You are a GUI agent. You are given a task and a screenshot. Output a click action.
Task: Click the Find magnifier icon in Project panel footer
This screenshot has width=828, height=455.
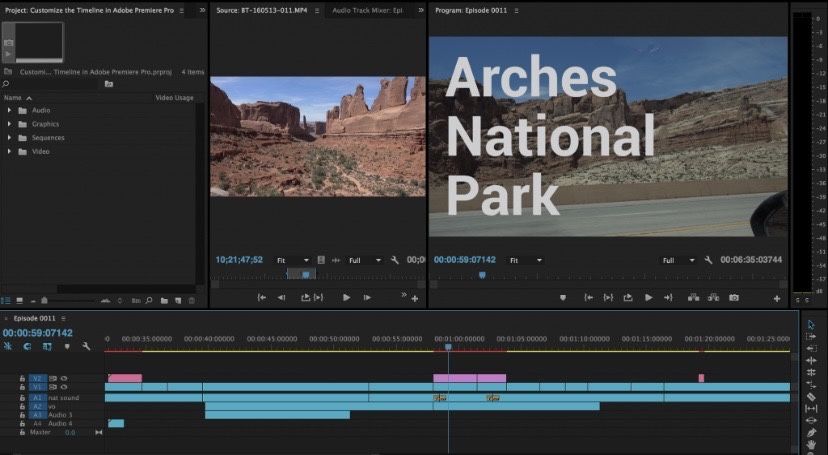click(x=148, y=300)
